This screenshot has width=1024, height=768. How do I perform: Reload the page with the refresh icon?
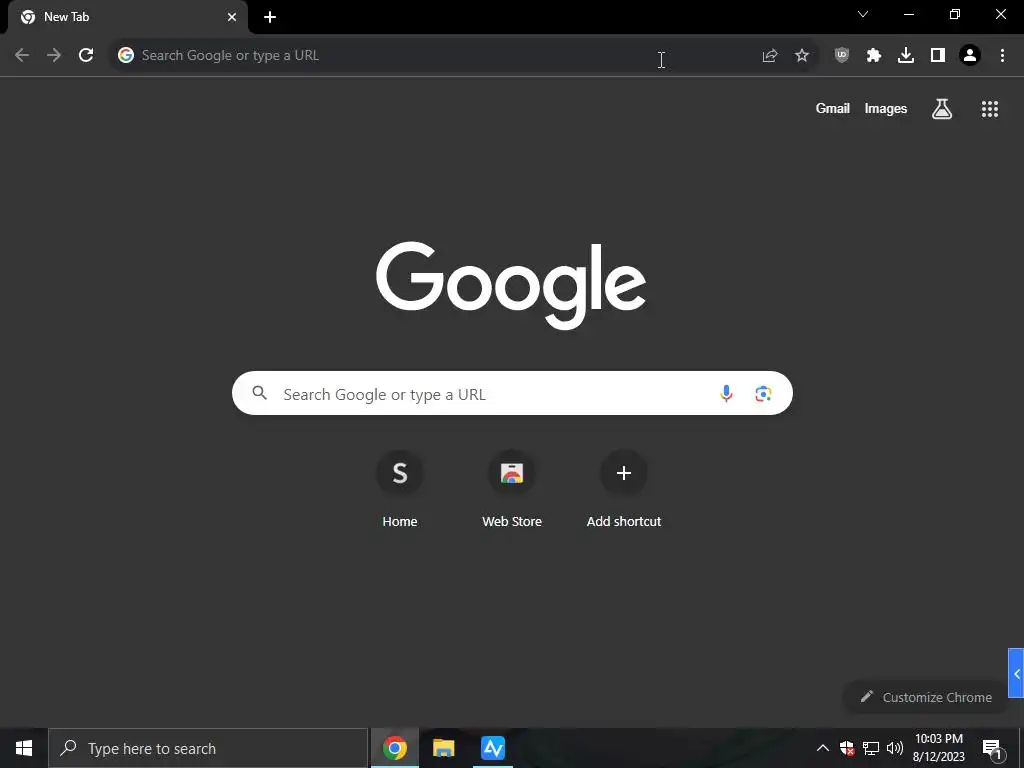[x=86, y=56]
